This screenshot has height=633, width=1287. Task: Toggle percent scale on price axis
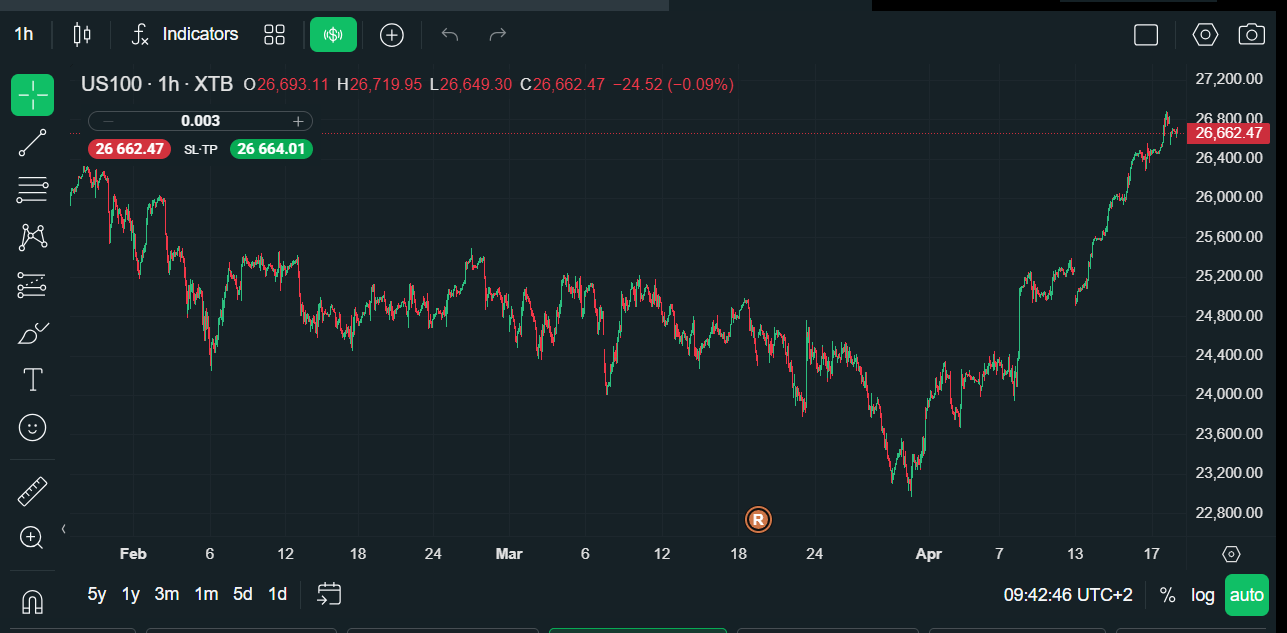(x=1167, y=595)
